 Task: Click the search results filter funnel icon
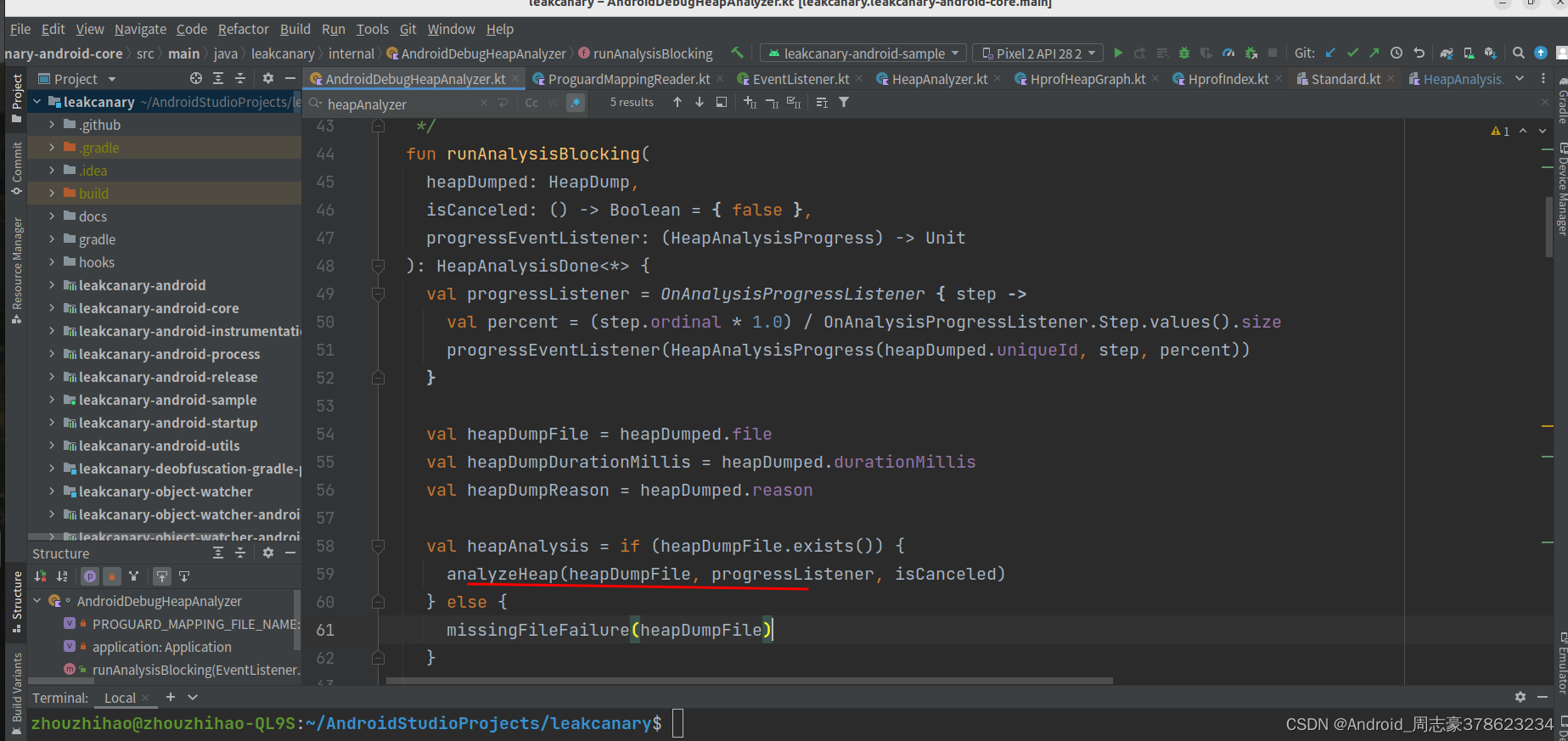pyautogui.click(x=844, y=102)
